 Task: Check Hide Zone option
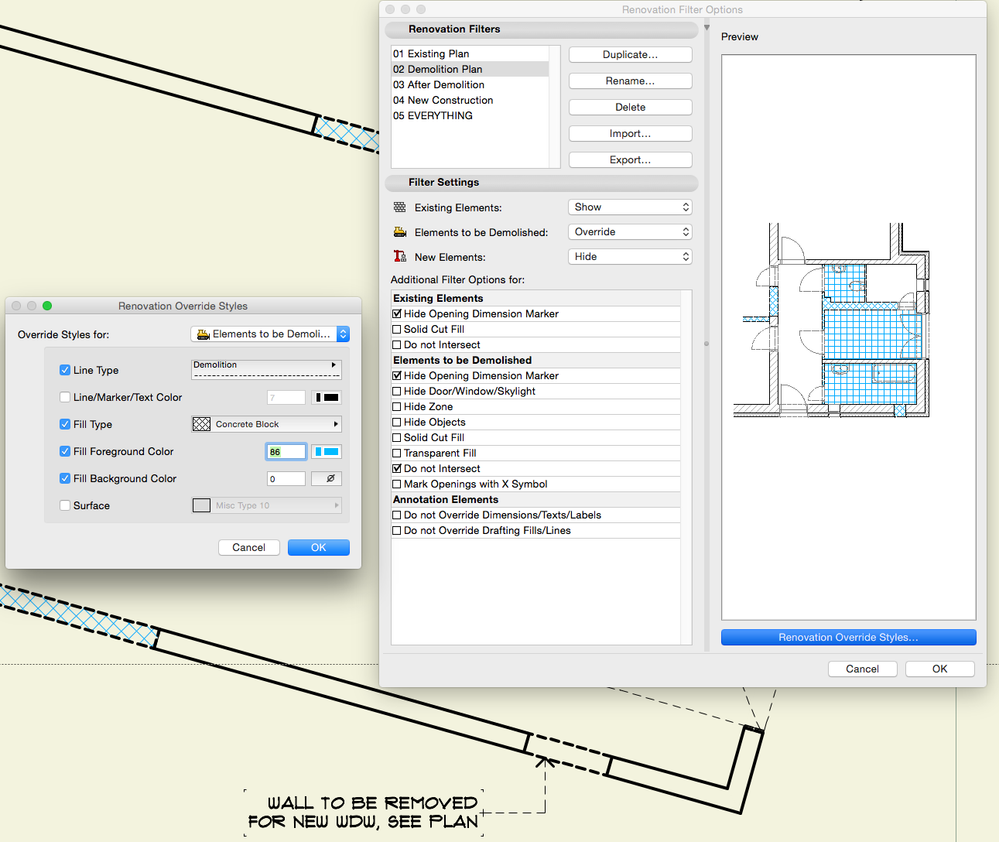pyautogui.click(x=397, y=406)
